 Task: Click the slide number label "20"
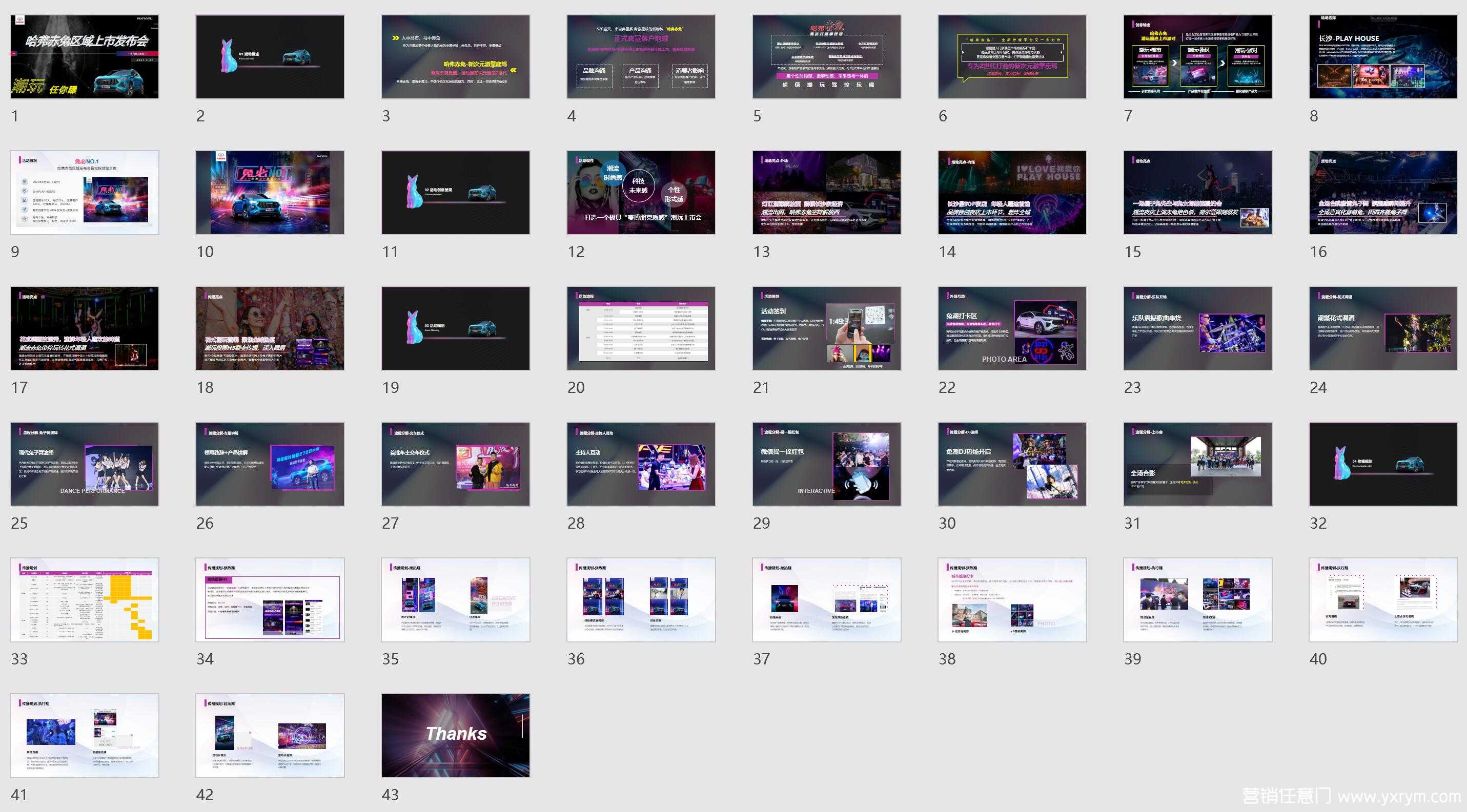[576, 387]
